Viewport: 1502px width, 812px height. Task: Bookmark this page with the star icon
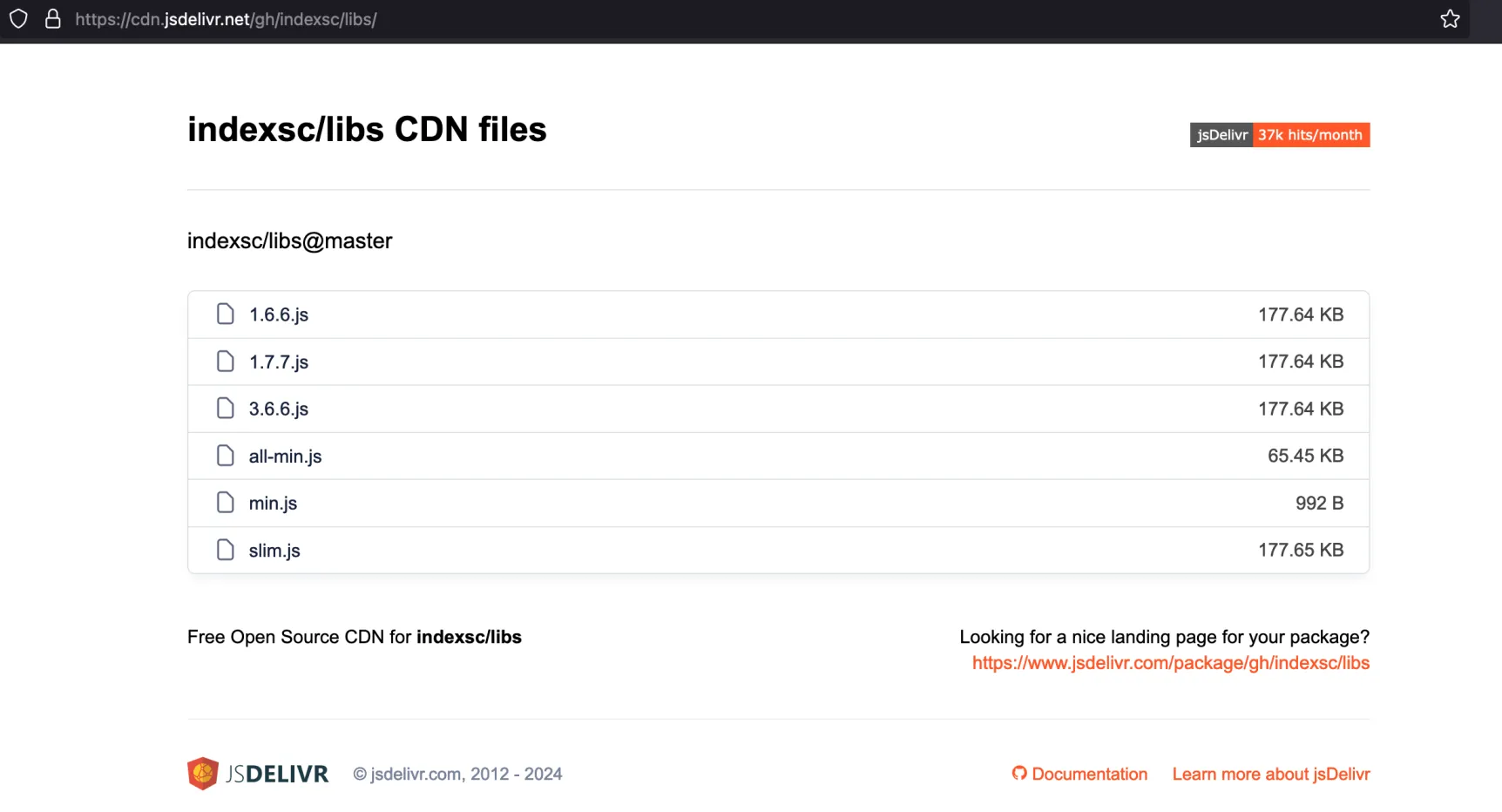pos(1450,19)
